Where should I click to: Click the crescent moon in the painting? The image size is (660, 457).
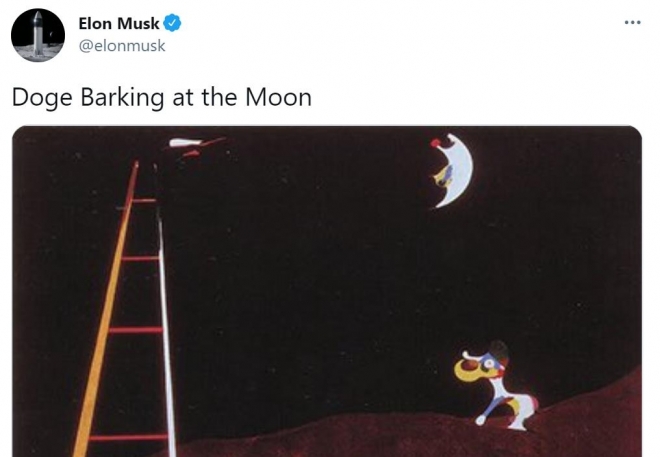pos(452,170)
